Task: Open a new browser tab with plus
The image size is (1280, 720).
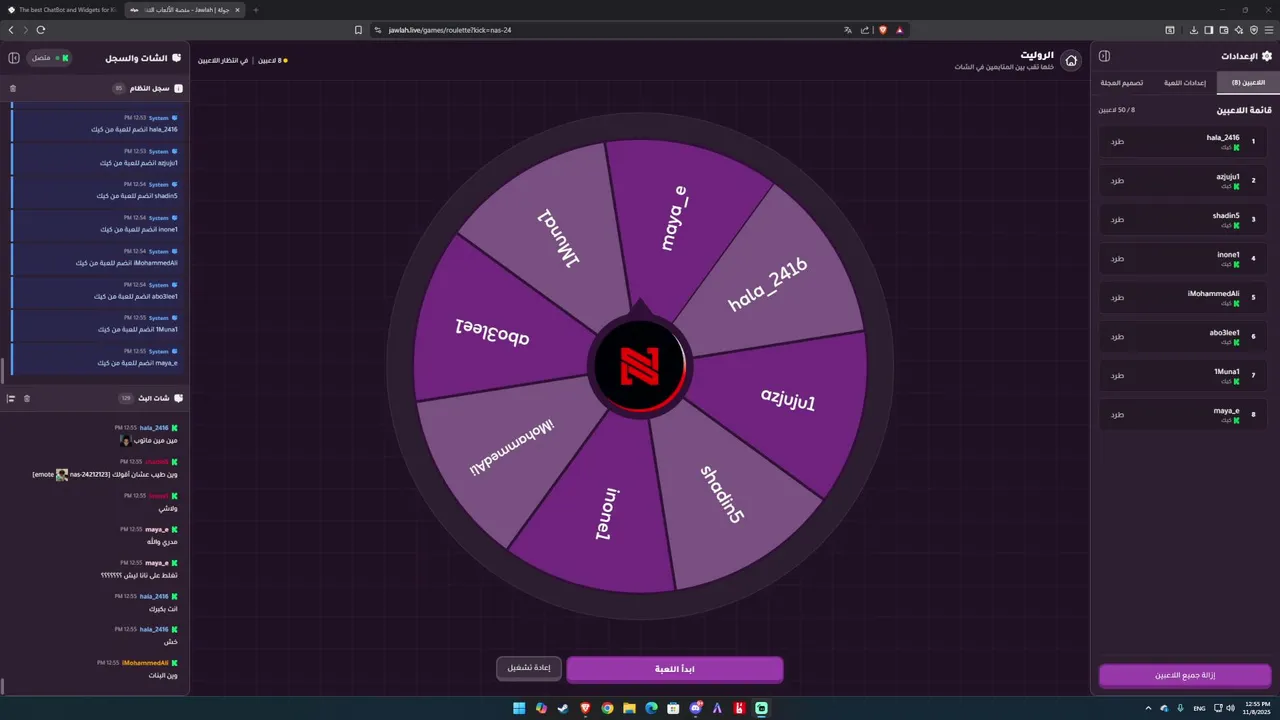Action: tap(256, 10)
